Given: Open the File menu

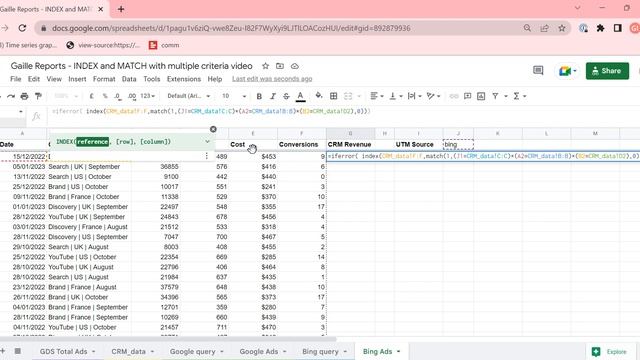Looking at the screenshot, I should tap(16, 79).
